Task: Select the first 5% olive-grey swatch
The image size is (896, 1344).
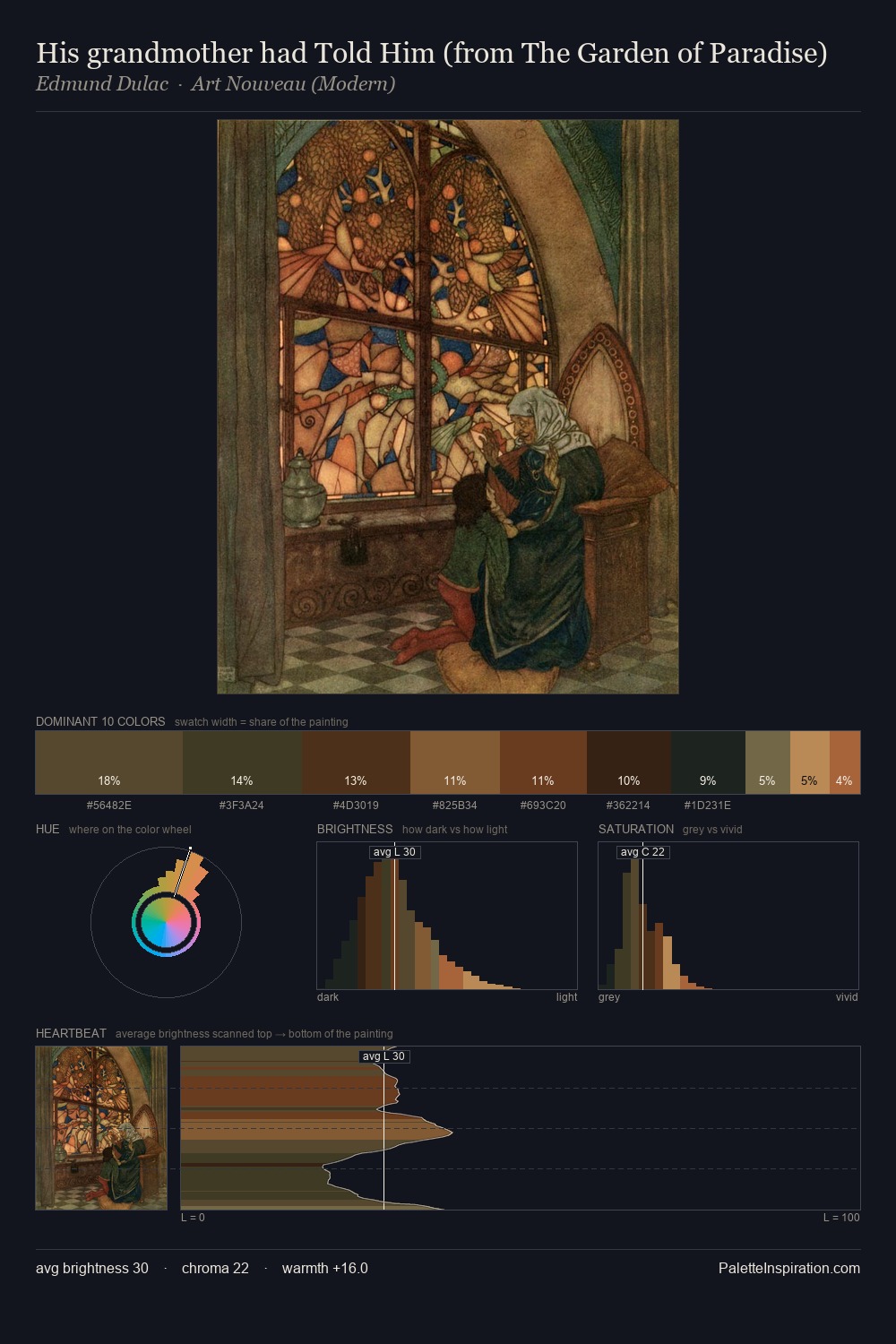Action: click(768, 762)
